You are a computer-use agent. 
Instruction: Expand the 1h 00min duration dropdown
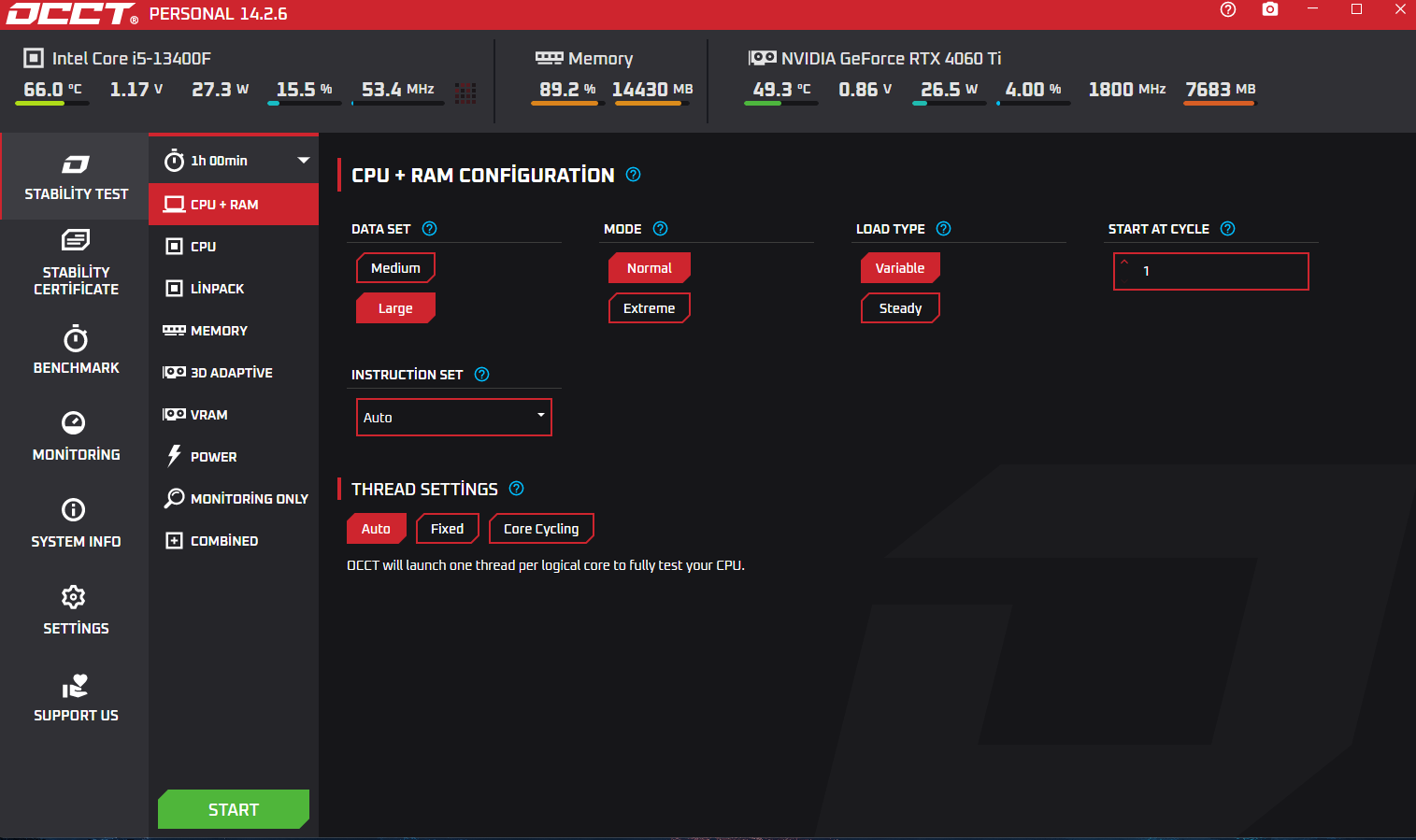click(304, 161)
